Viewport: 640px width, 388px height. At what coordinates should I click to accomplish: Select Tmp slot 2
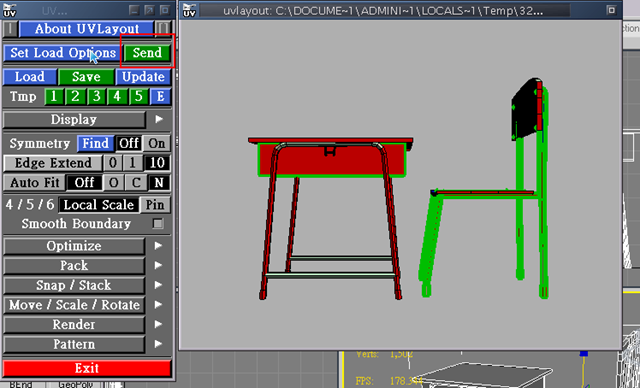pos(75,97)
